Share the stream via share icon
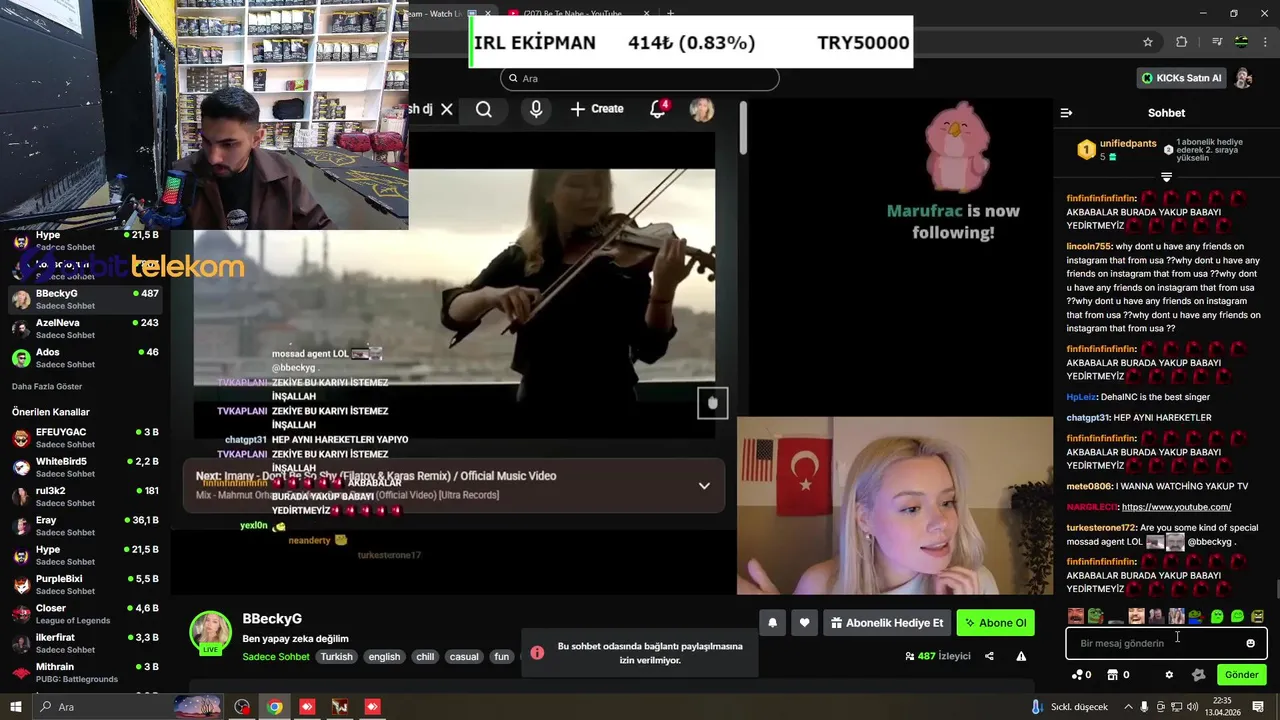 (x=989, y=656)
